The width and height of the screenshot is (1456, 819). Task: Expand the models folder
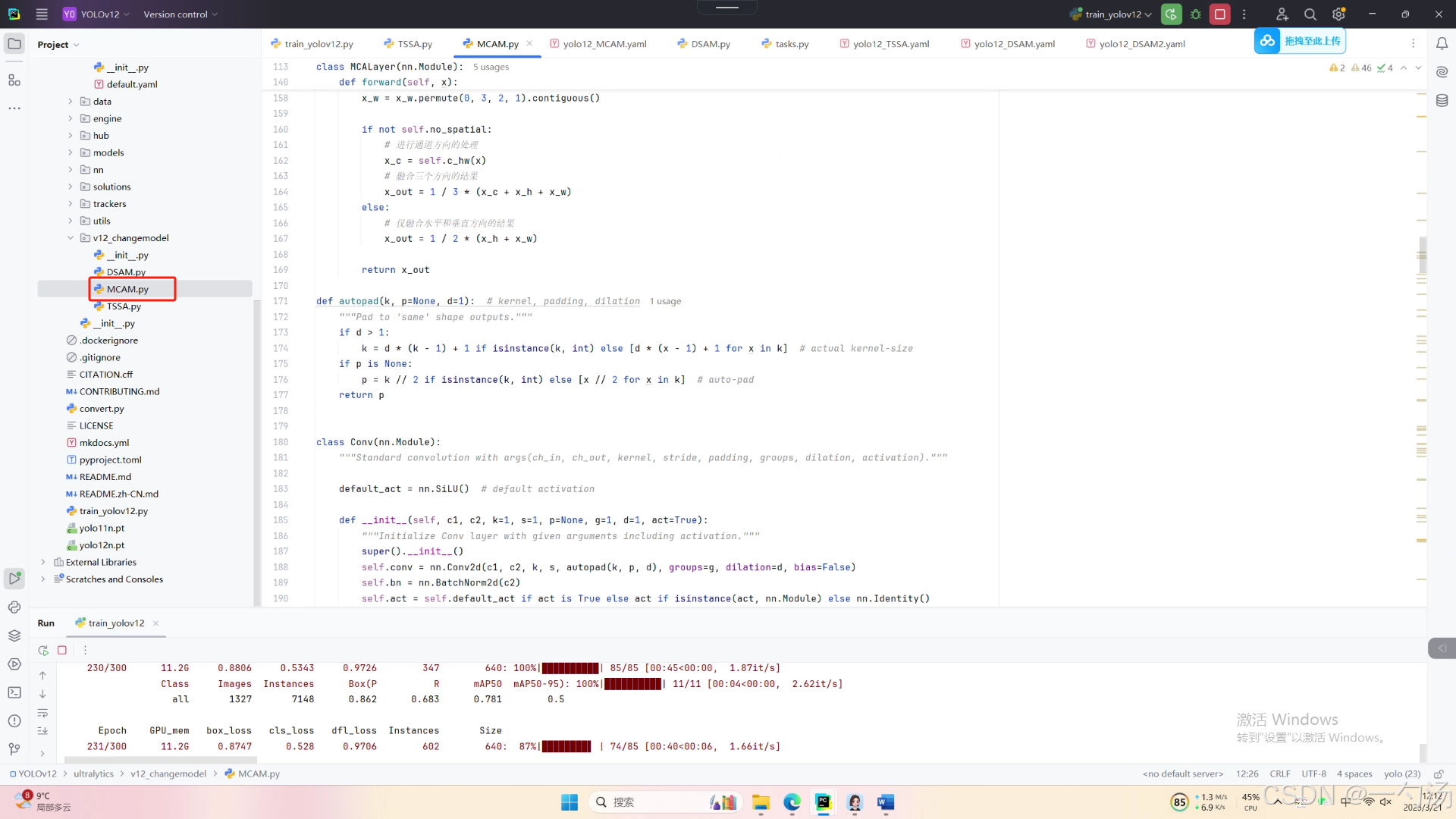[71, 152]
